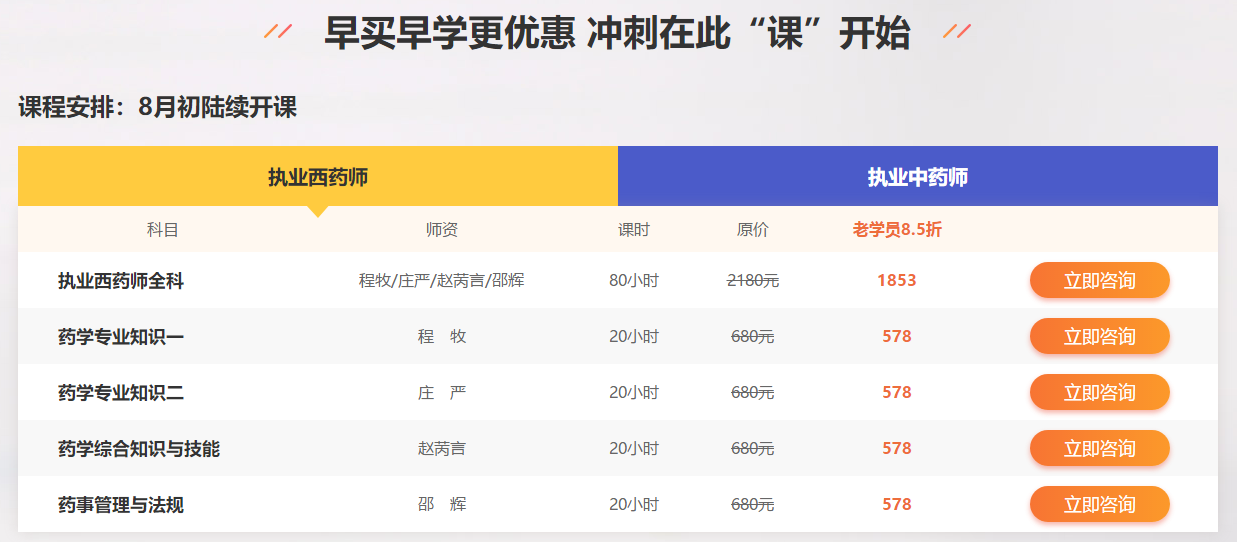
Task: Click the discounted price 1853
Action: pos(896,281)
